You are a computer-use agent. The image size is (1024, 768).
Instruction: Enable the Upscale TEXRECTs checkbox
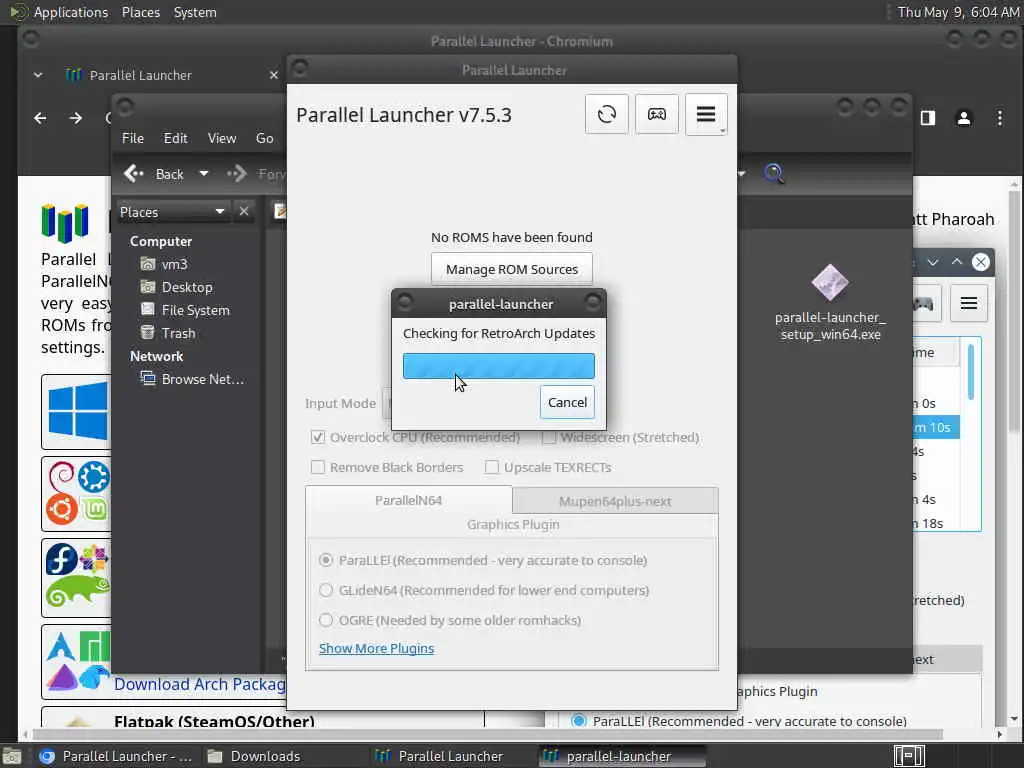tap(492, 468)
